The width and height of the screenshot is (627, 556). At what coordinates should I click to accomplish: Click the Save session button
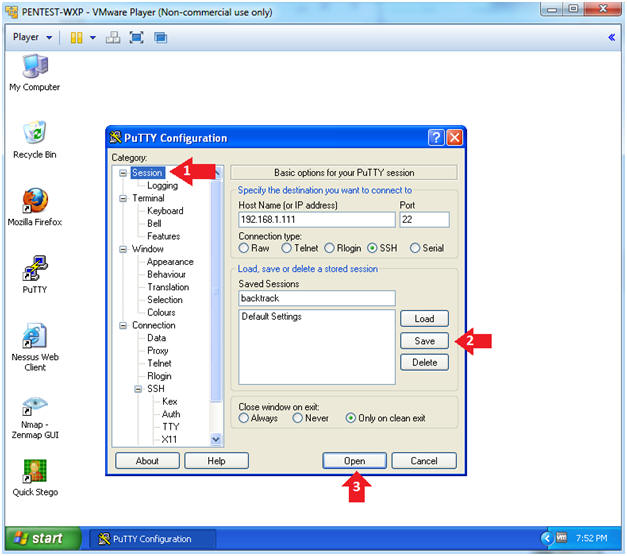[x=424, y=341]
